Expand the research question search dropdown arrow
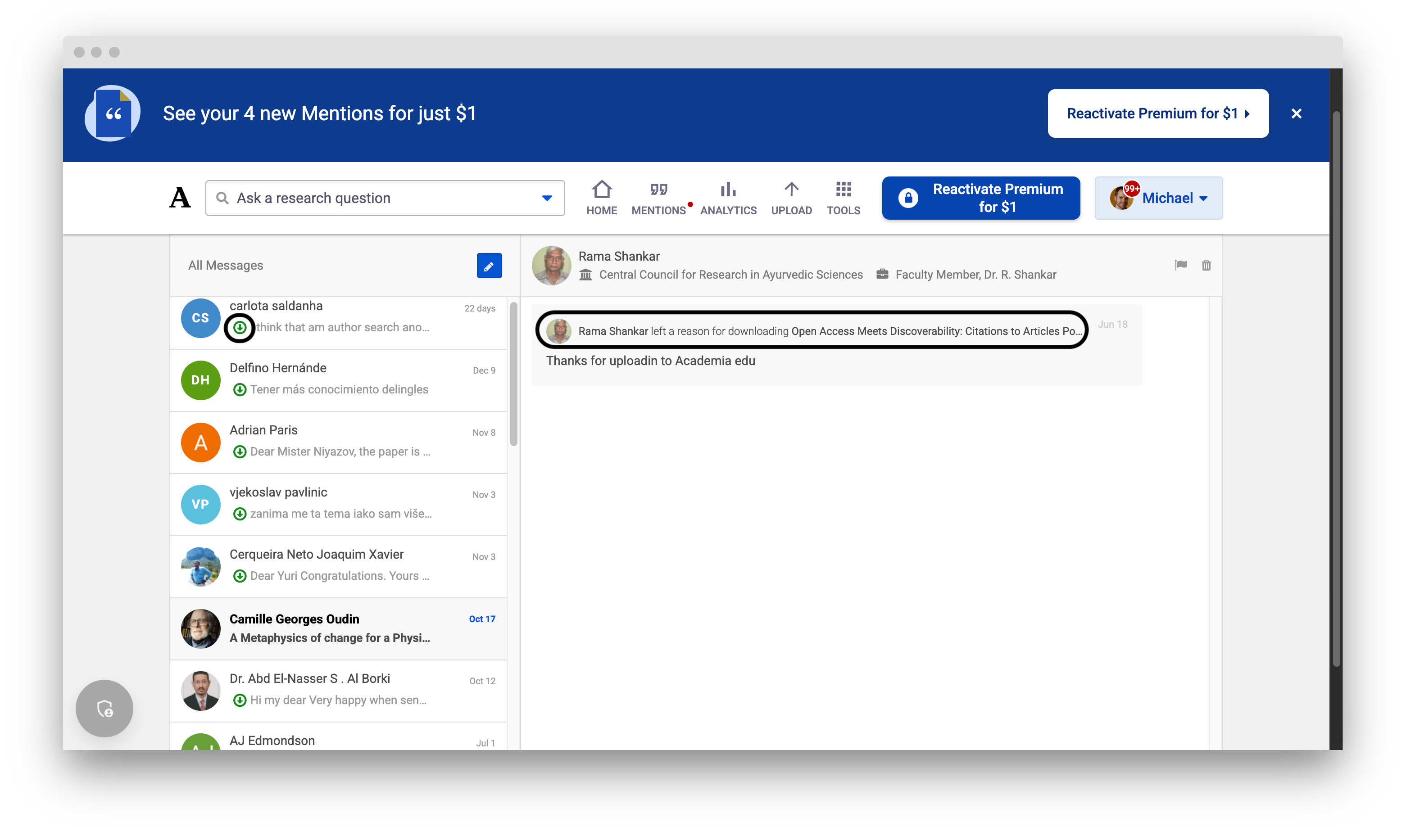Viewport: 1406px width, 840px height. point(546,198)
